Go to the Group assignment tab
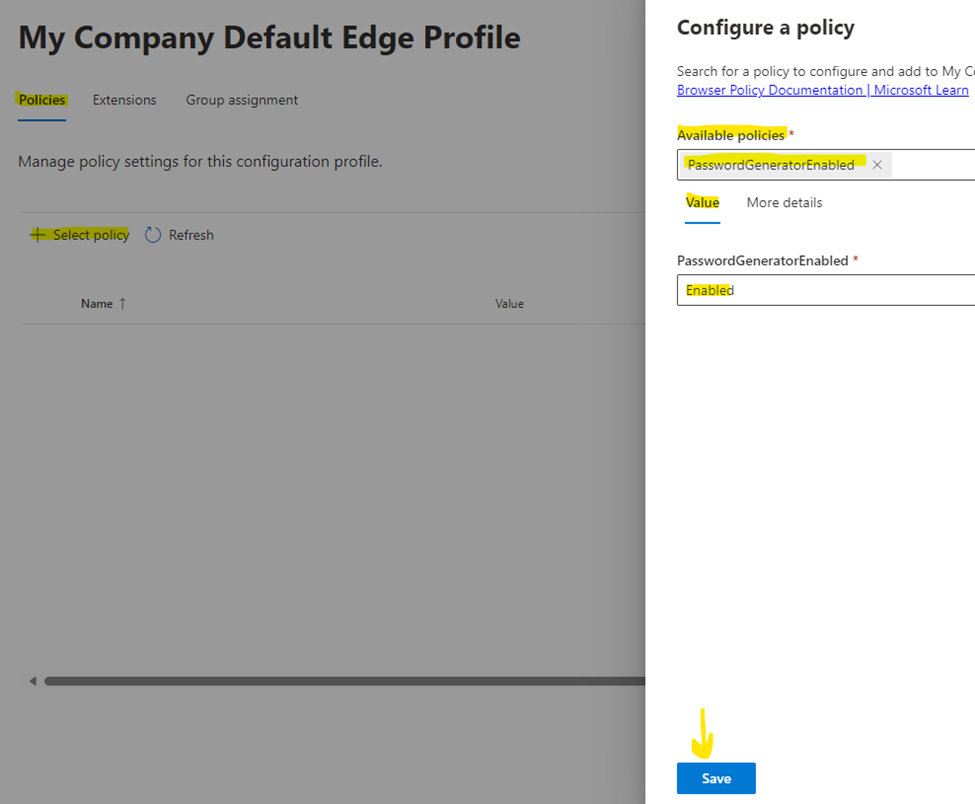 pyautogui.click(x=241, y=100)
